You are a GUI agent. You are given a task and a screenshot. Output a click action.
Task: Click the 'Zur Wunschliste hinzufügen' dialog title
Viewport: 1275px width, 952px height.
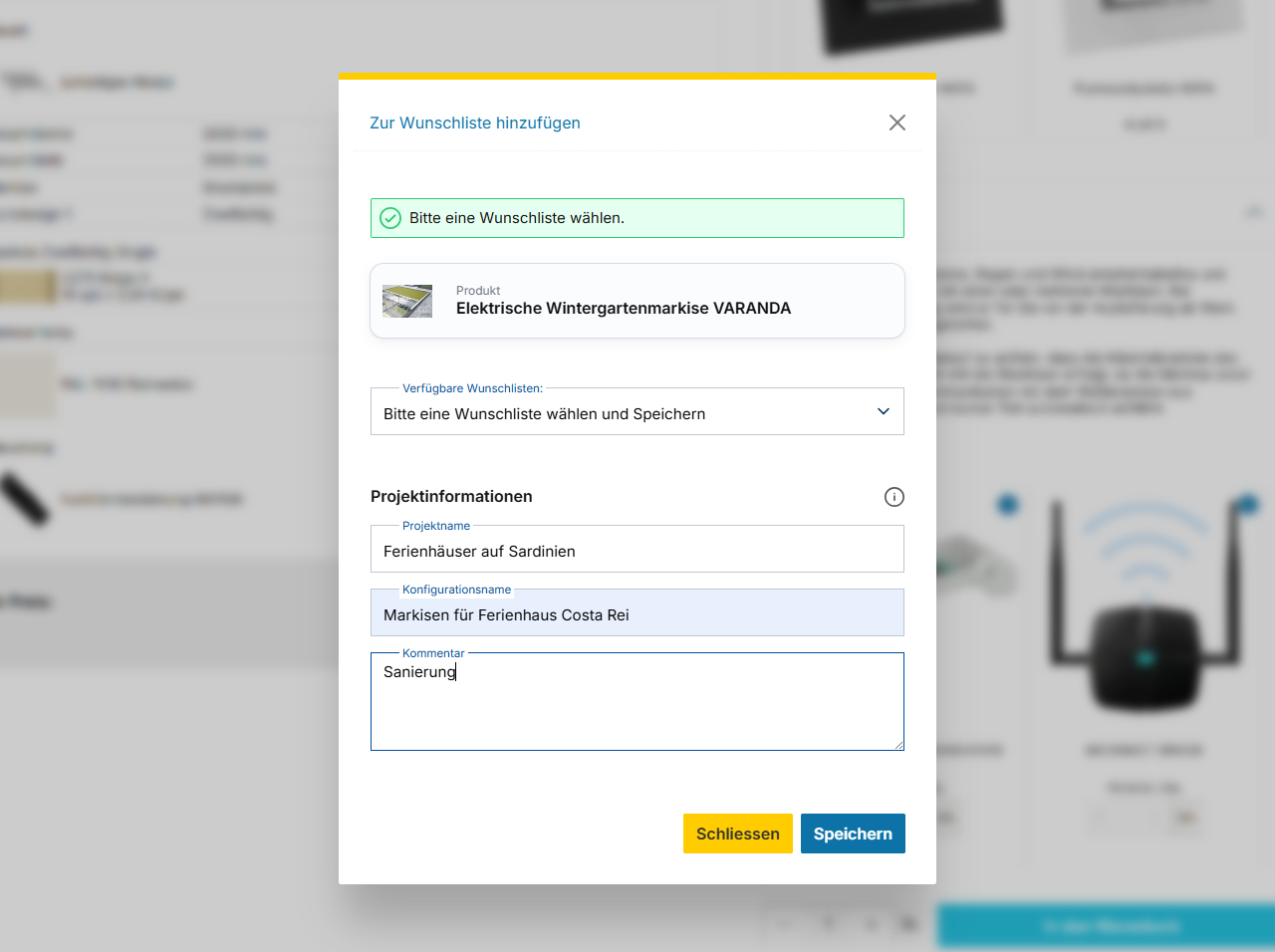coord(475,122)
